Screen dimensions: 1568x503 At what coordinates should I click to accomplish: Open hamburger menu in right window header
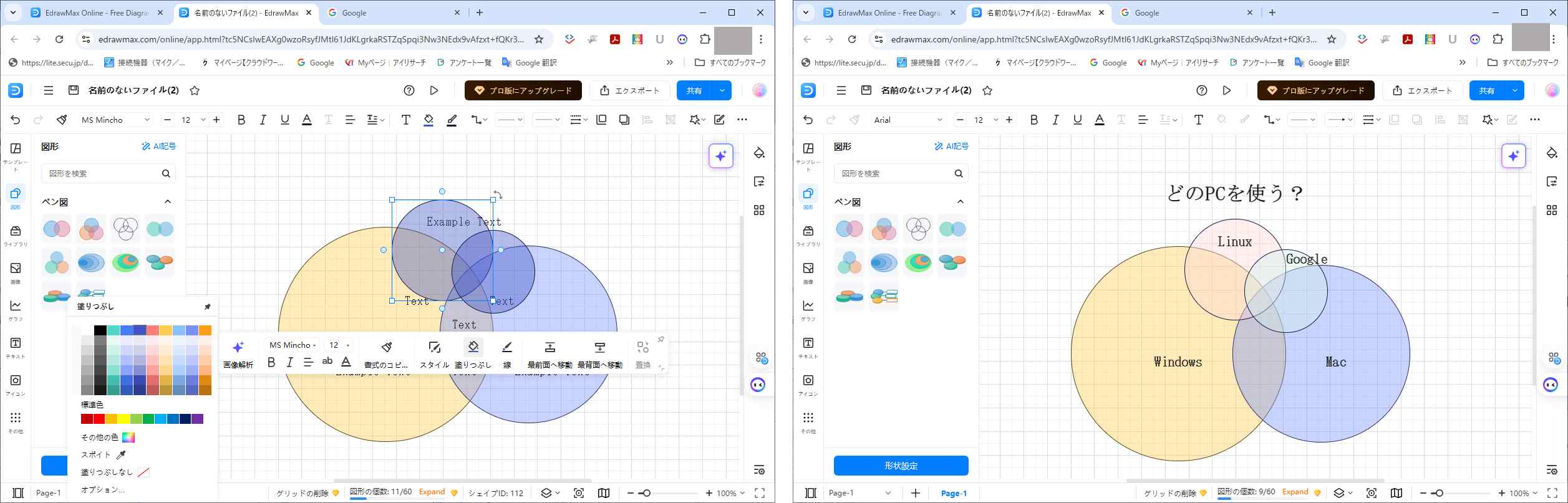(x=841, y=90)
